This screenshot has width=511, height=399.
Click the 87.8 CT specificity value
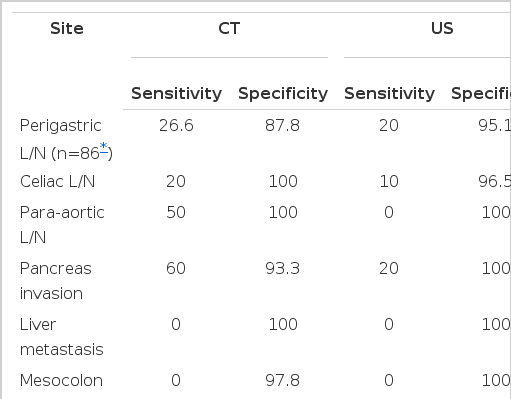283,126
